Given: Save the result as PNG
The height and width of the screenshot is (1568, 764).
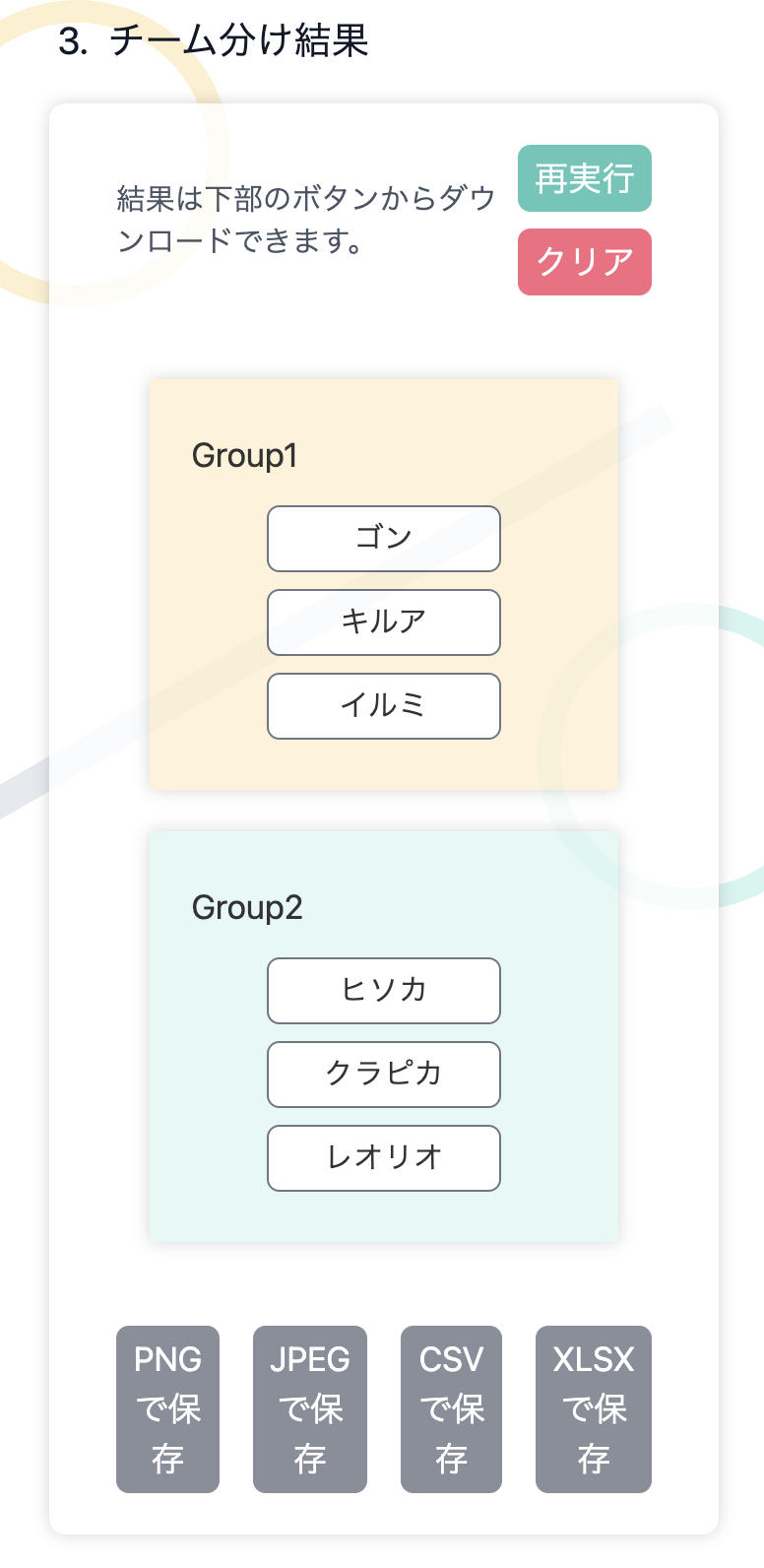Looking at the screenshot, I should (x=167, y=1409).
